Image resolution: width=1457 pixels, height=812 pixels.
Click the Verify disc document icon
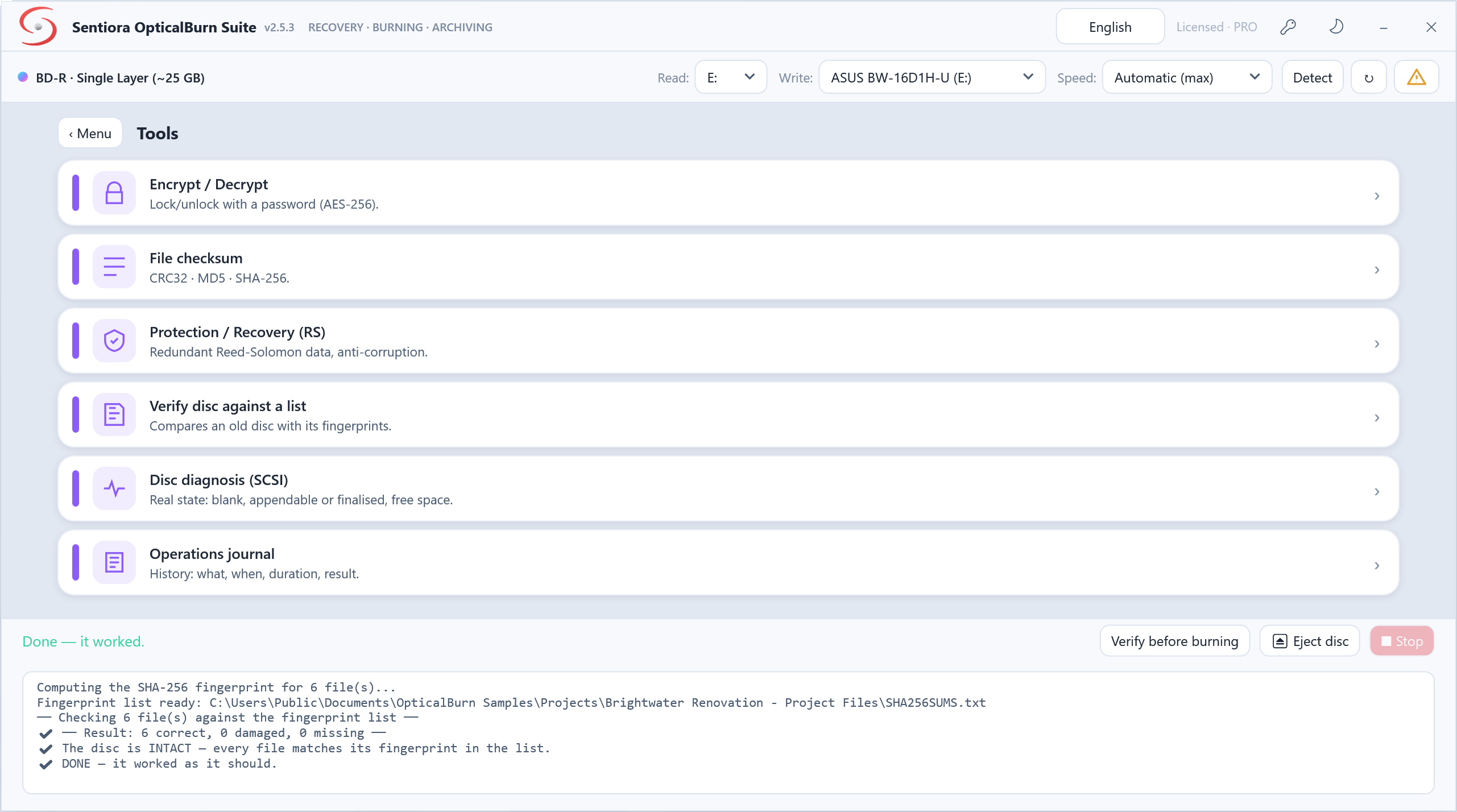tap(114, 415)
